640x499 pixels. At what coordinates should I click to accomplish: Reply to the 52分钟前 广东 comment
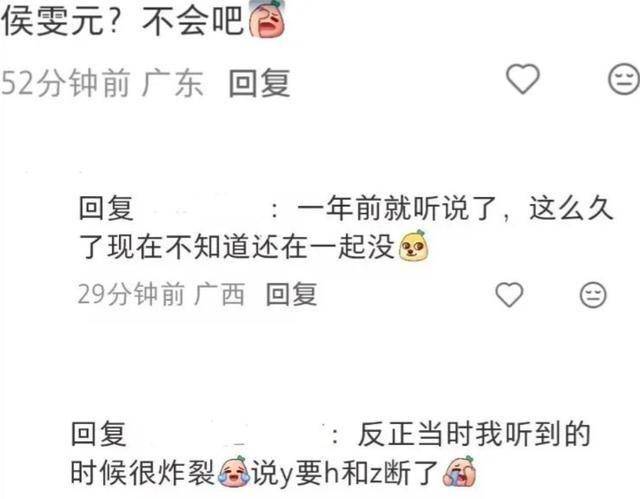click(260, 83)
